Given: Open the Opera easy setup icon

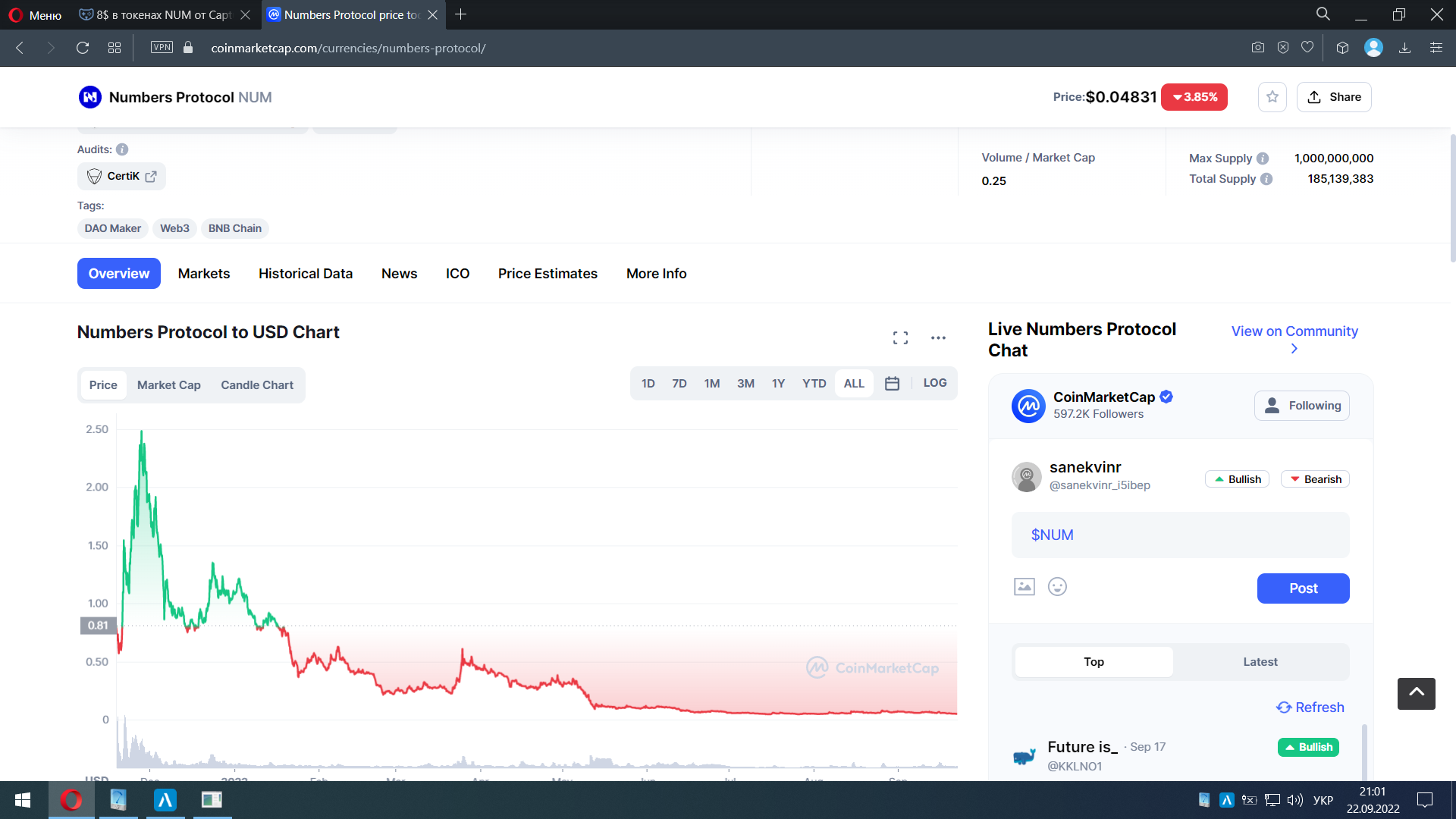Looking at the screenshot, I should pyautogui.click(x=1436, y=48).
